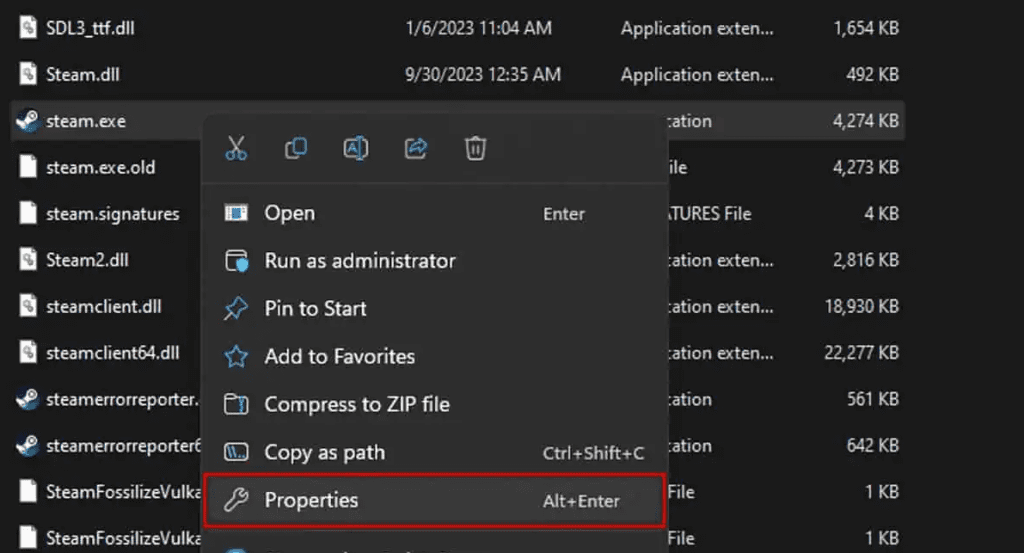
Task: Select the Steam2.dll file
Action: (x=87, y=260)
